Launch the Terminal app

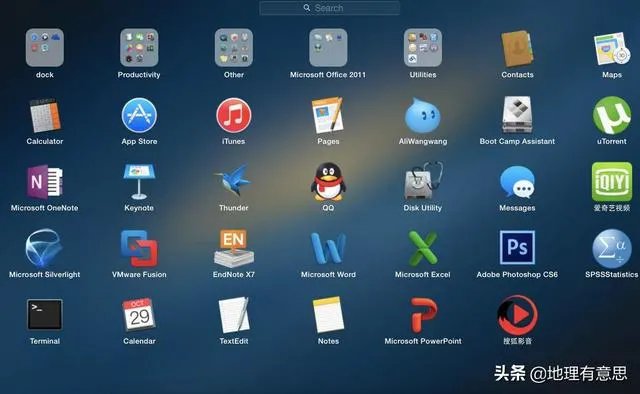click(44, 315)
